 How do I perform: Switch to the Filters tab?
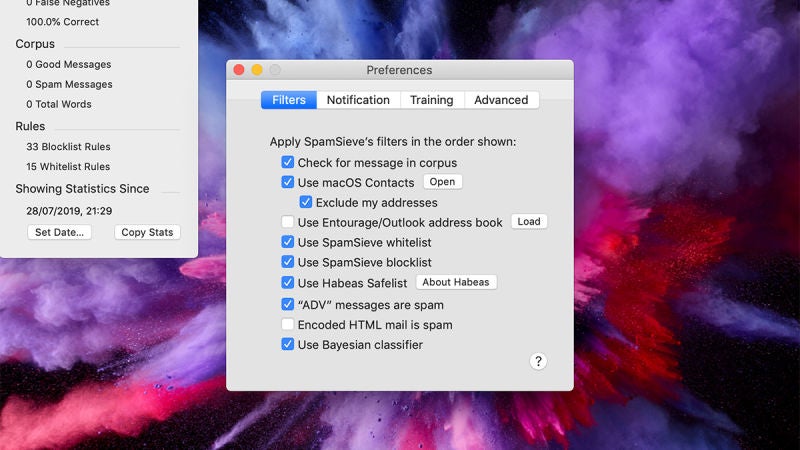pos(289,100)
